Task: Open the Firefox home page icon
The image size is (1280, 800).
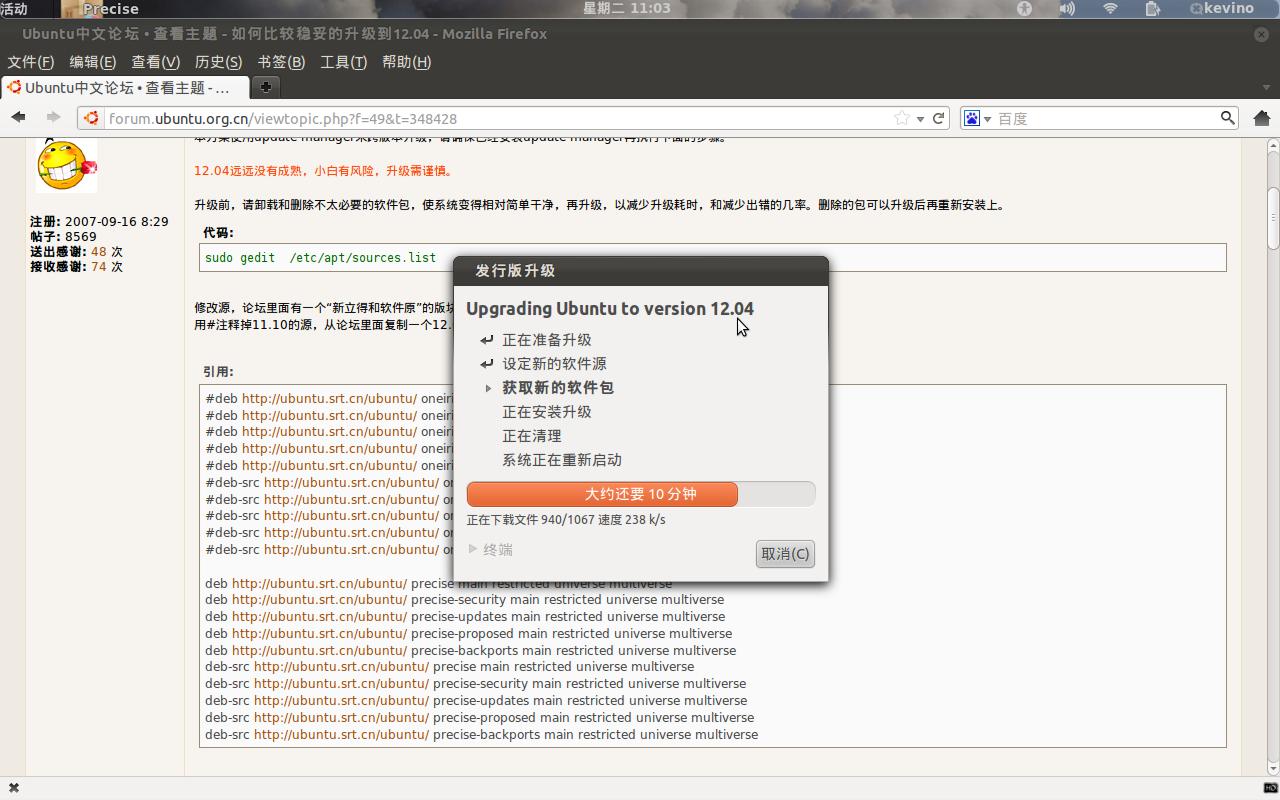Action: point(1262,118)
